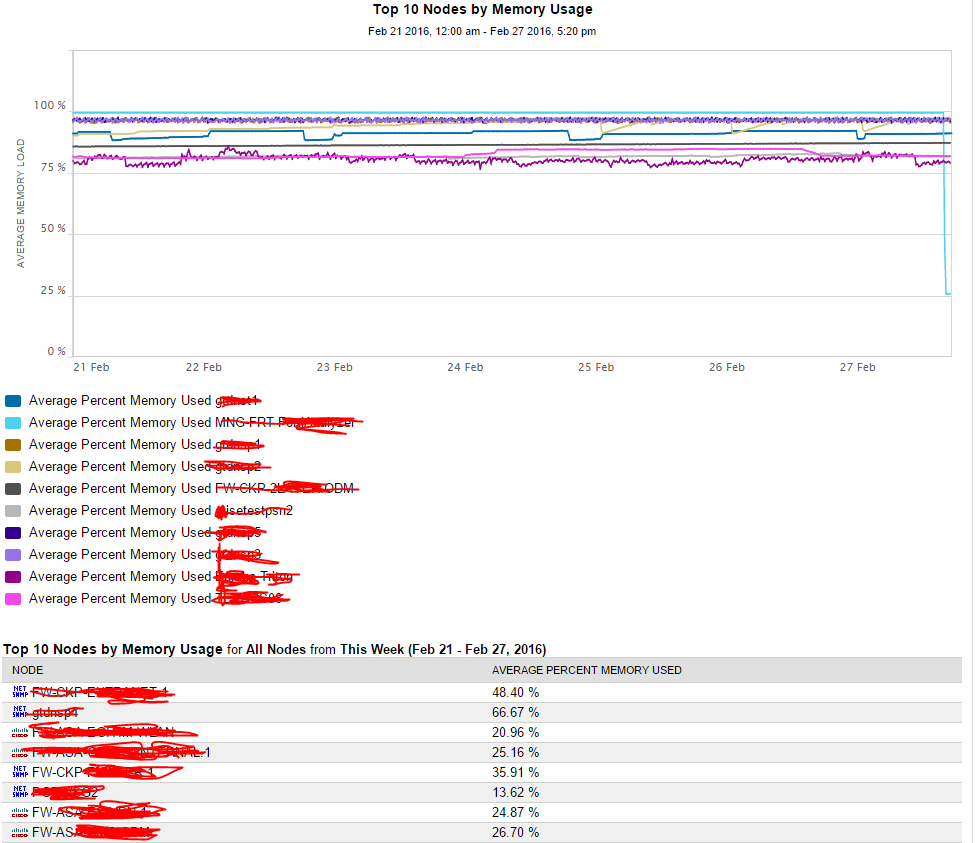
Task: Click the 26.70 % value cell
Action: coord(515,832)
